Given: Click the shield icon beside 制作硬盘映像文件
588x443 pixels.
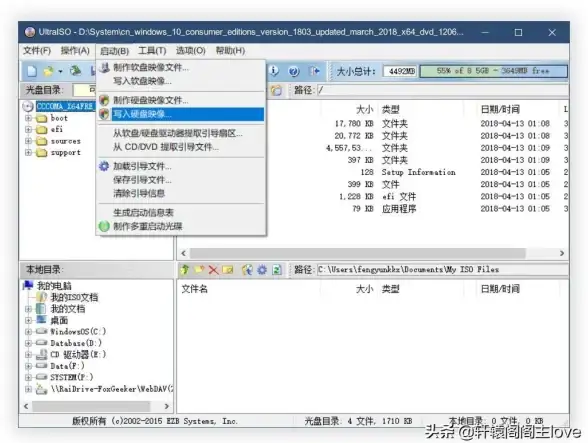Looking at the screenshot, I should point(104,100).
